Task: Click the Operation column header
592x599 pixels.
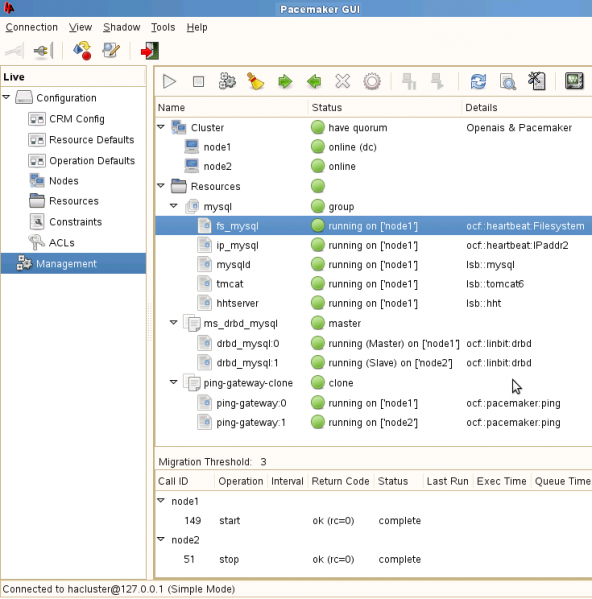Action: (x=241, y=481)
